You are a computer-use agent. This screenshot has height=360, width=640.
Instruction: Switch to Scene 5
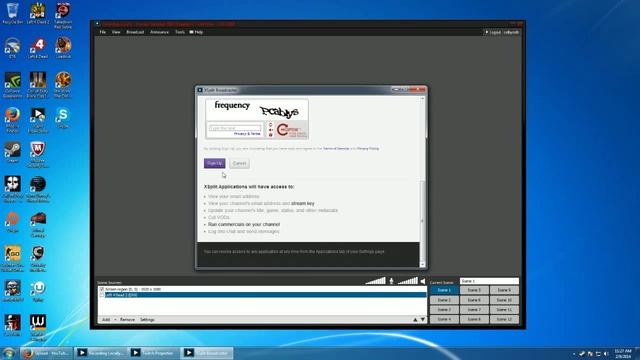474,290
